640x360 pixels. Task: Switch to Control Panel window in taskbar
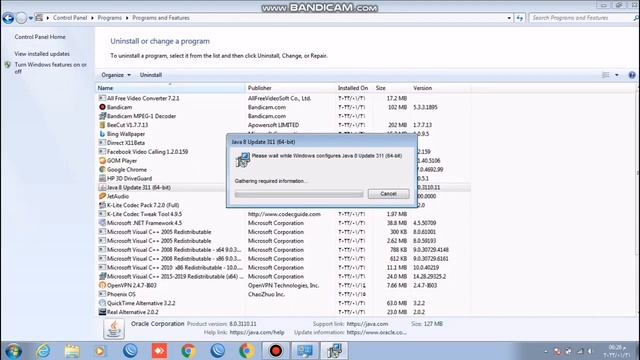[305, 351]
